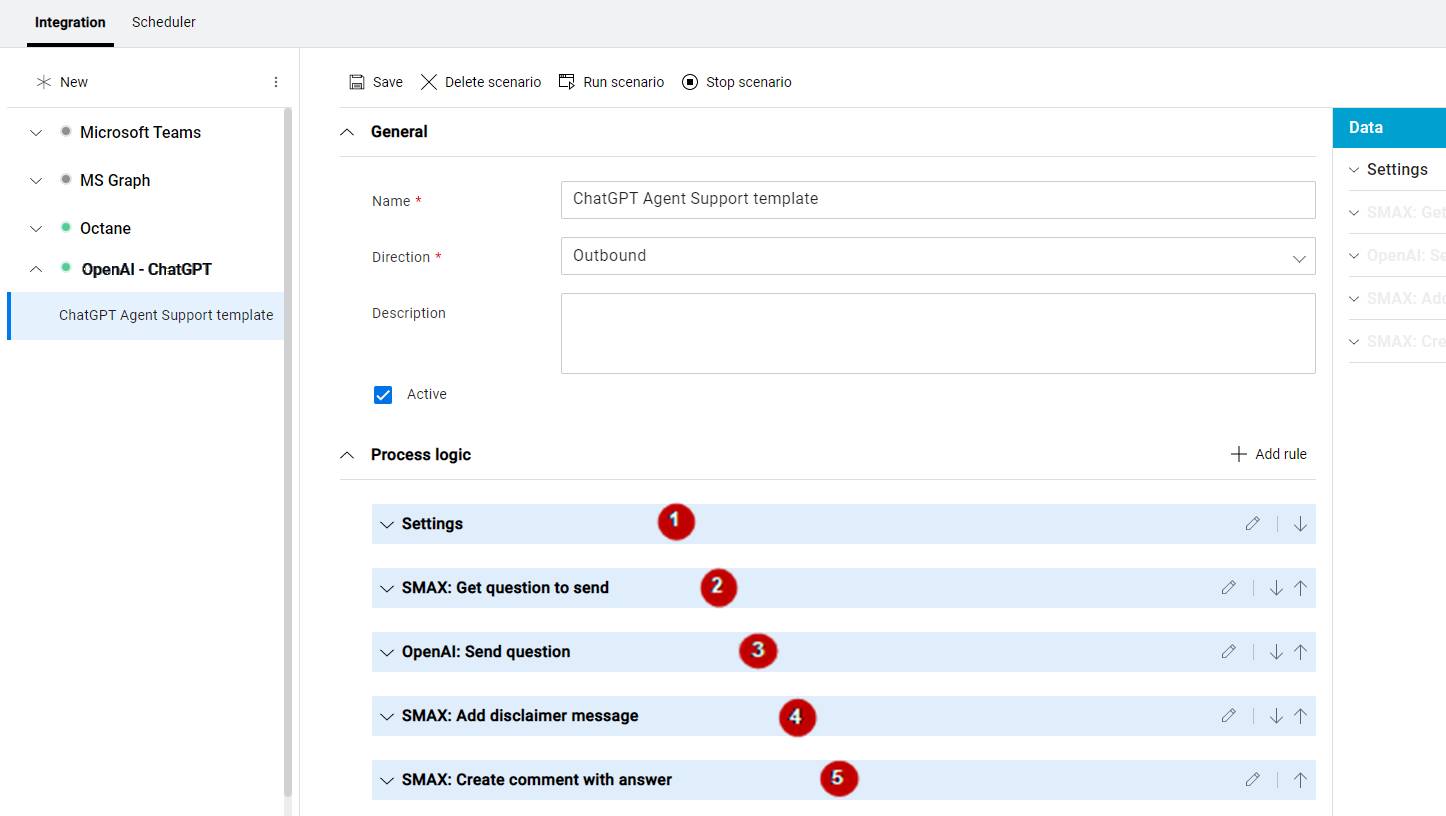Screen dimensions: 1446x816
Task: Expand the Microsoft Teams tree node
Action: [x=36, y=132]
